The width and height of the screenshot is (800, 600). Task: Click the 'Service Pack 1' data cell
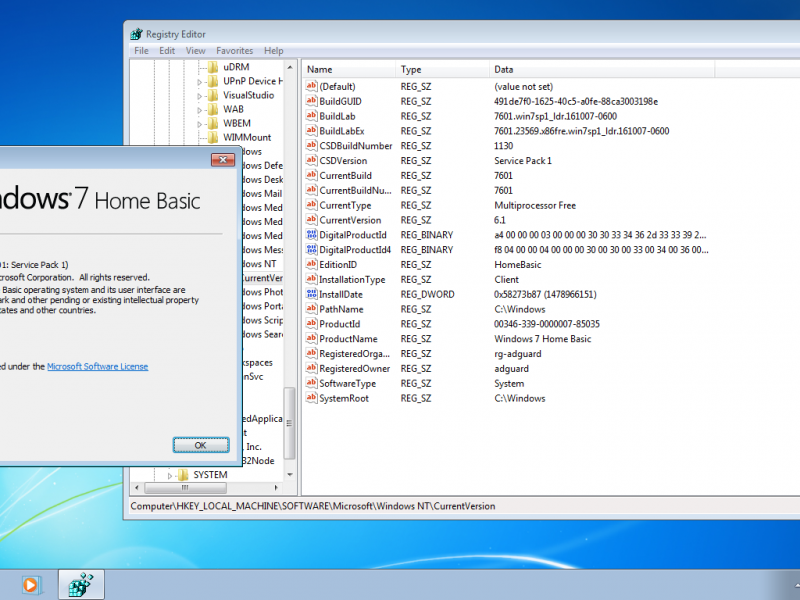click(523, 161)
